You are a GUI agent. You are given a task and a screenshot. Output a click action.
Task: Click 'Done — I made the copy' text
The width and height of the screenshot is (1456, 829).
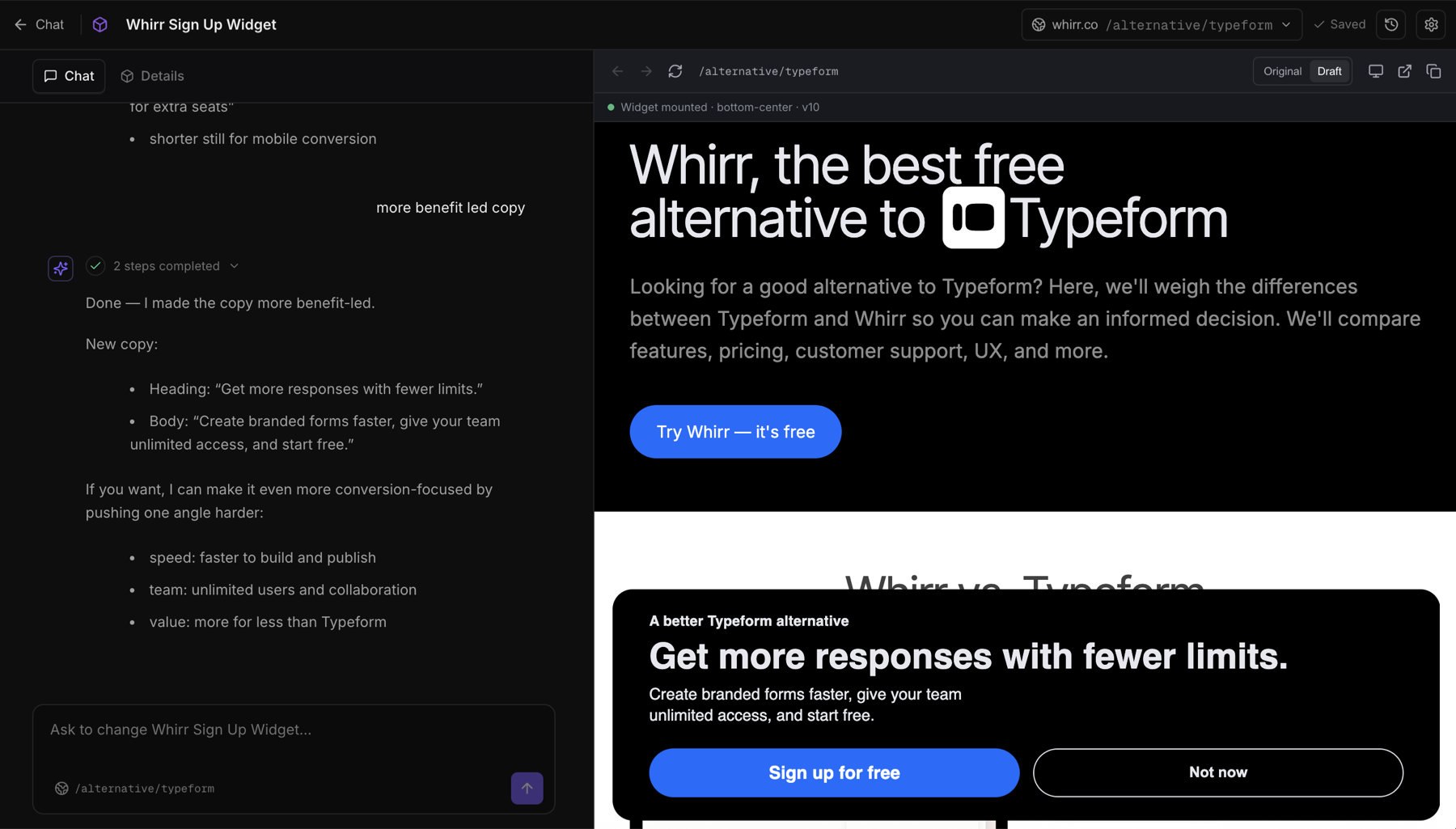(230, 303)
